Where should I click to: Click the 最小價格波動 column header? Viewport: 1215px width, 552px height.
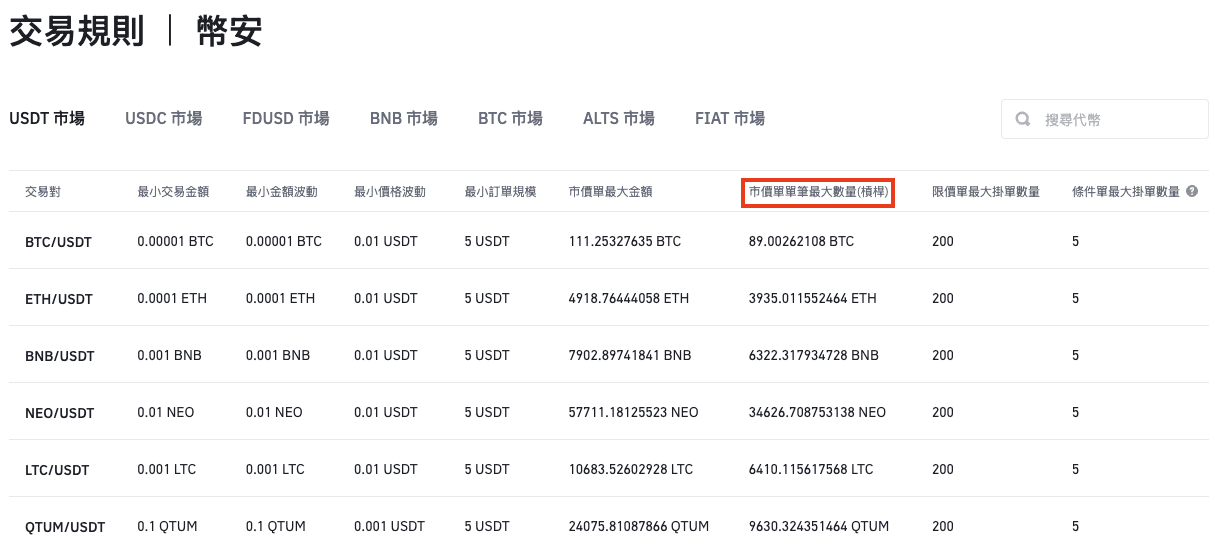point(390,191)
